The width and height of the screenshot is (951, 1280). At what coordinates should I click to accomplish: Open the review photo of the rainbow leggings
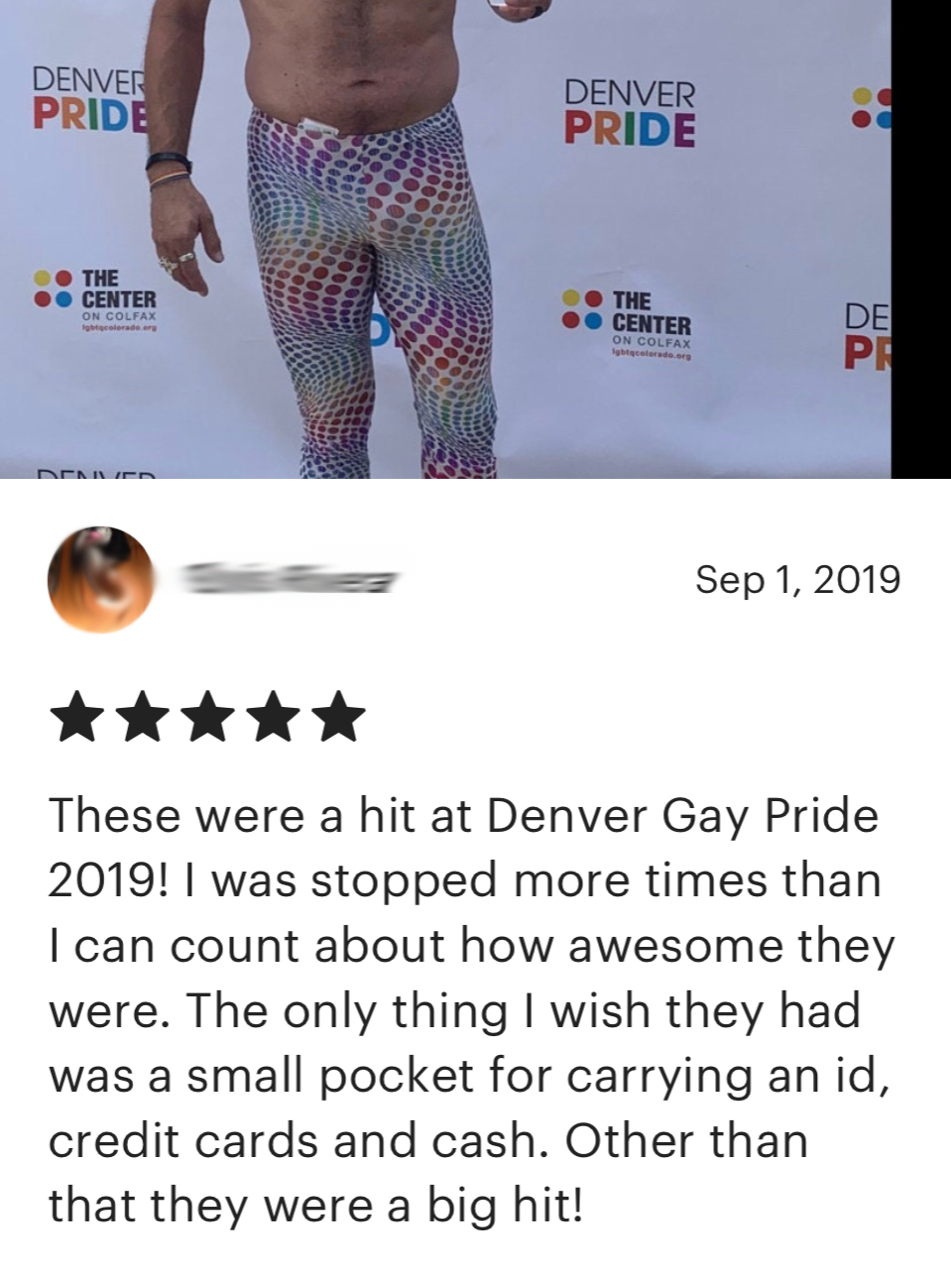[445, 239]
